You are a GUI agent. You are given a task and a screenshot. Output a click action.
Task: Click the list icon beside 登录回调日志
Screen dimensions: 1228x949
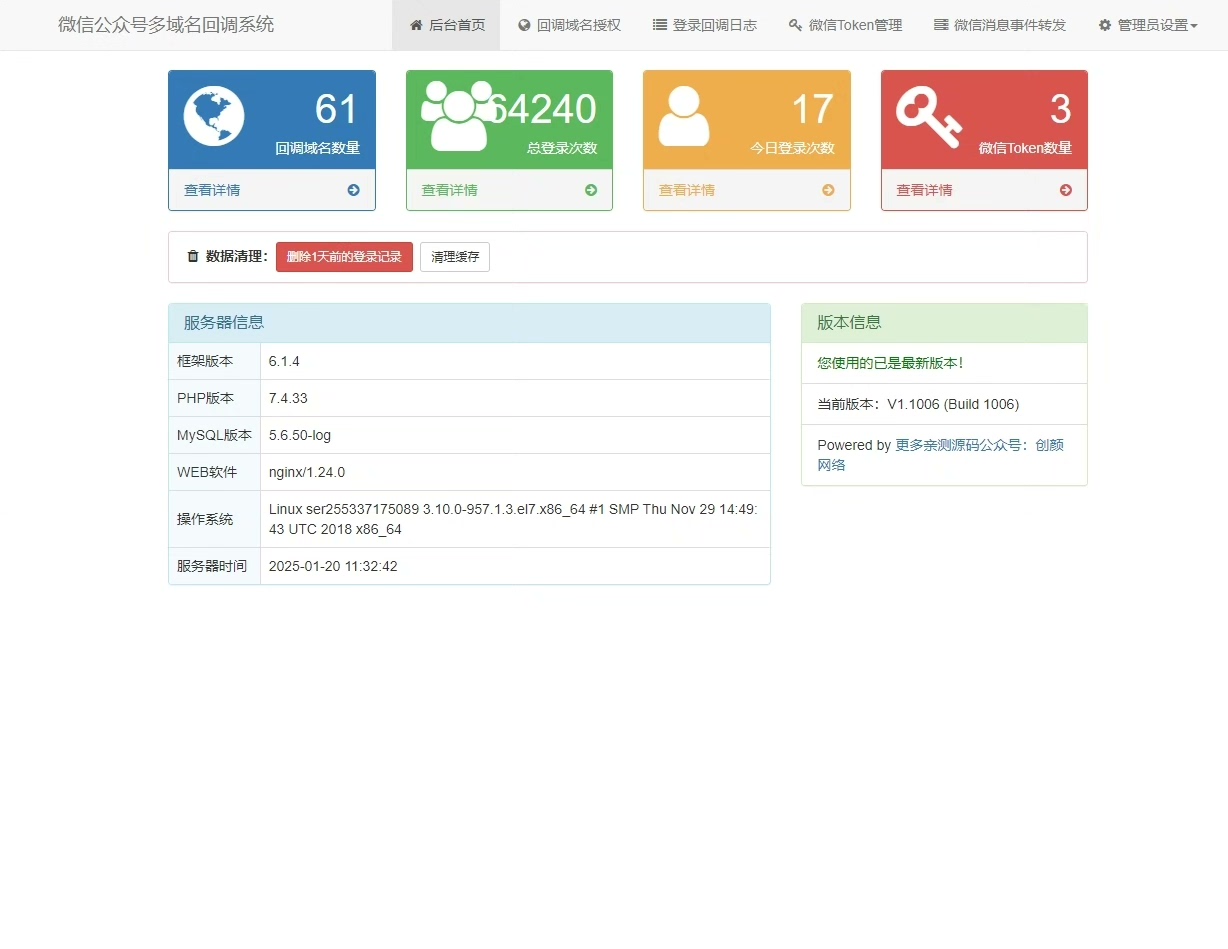pyautogui.click(x=660, y=25)
